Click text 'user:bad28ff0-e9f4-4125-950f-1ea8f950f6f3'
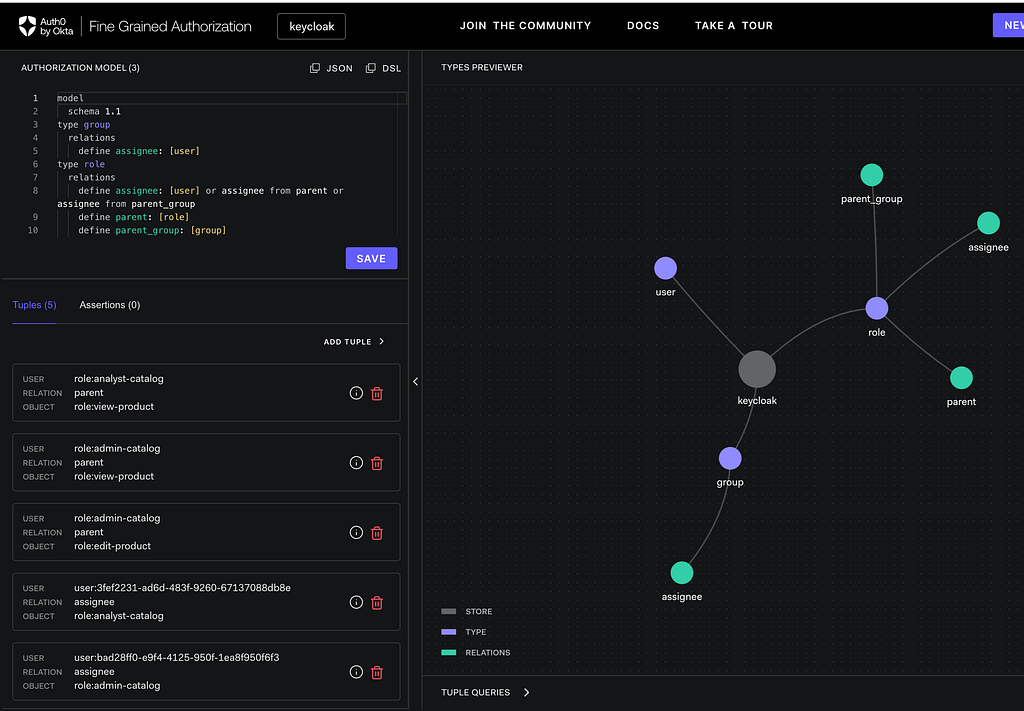1024x711 pixels. (x=176, y=657)
